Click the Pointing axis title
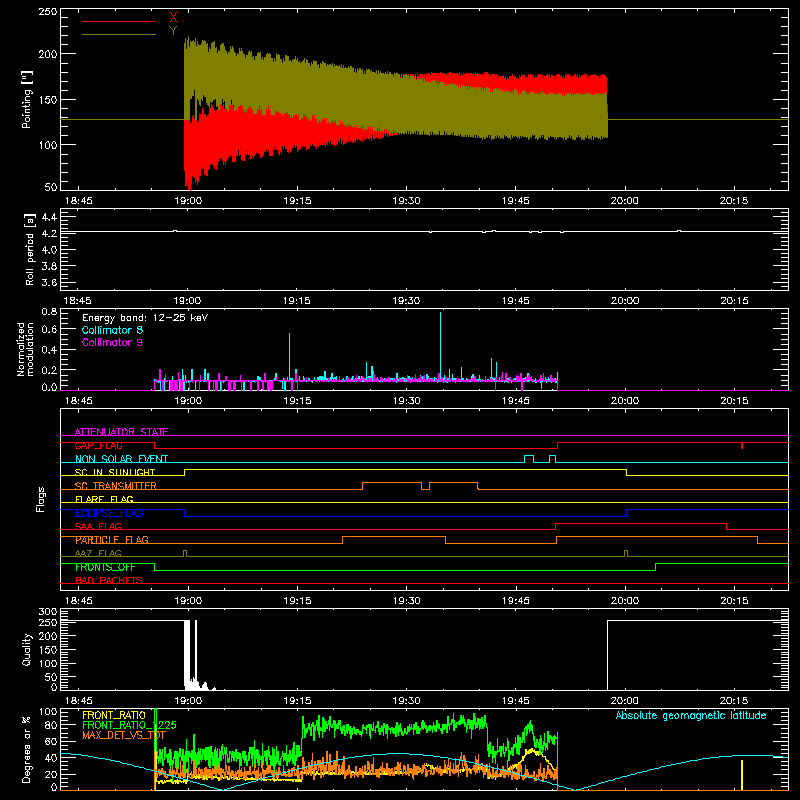This screenshot has width=800, height=800. click(x=27, y=99)
